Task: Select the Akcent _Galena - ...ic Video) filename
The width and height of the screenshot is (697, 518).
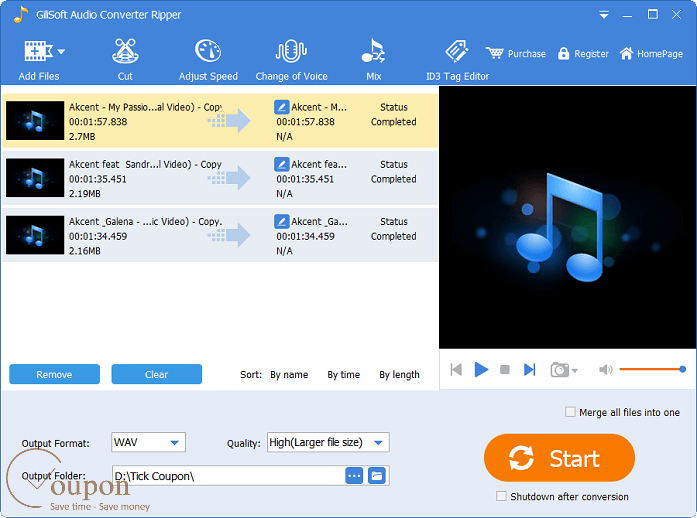Action: pos(145,221)
